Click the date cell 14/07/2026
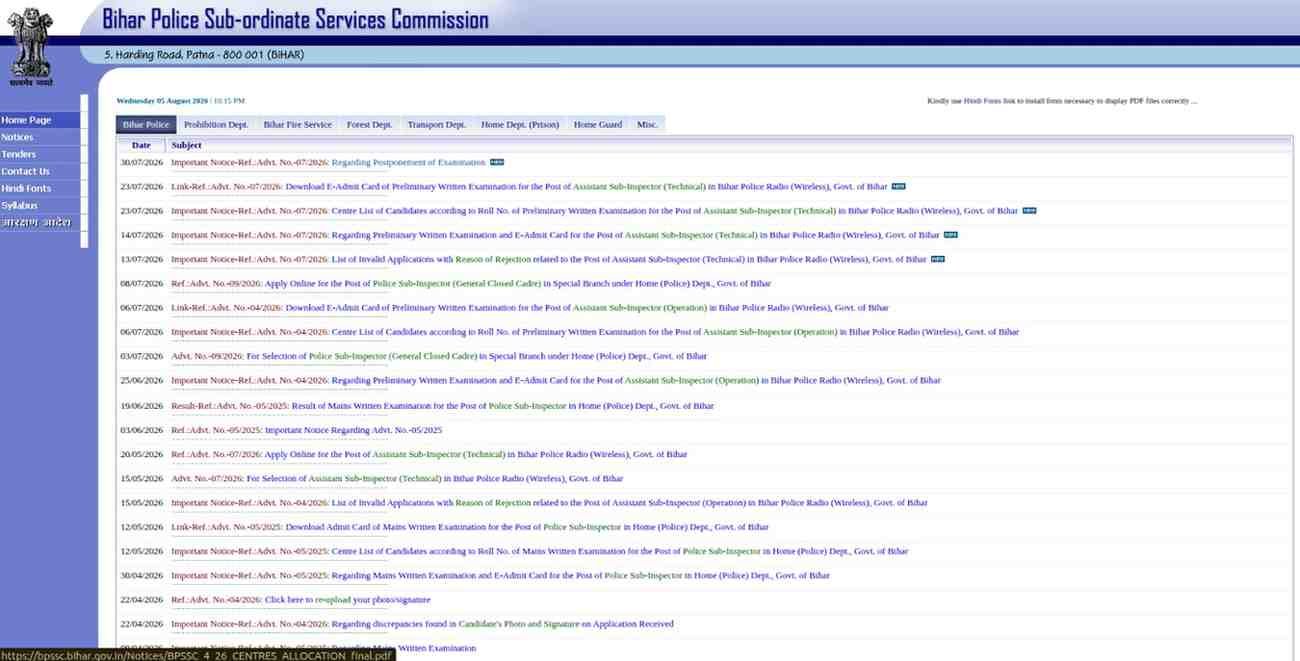 [141, 235]
